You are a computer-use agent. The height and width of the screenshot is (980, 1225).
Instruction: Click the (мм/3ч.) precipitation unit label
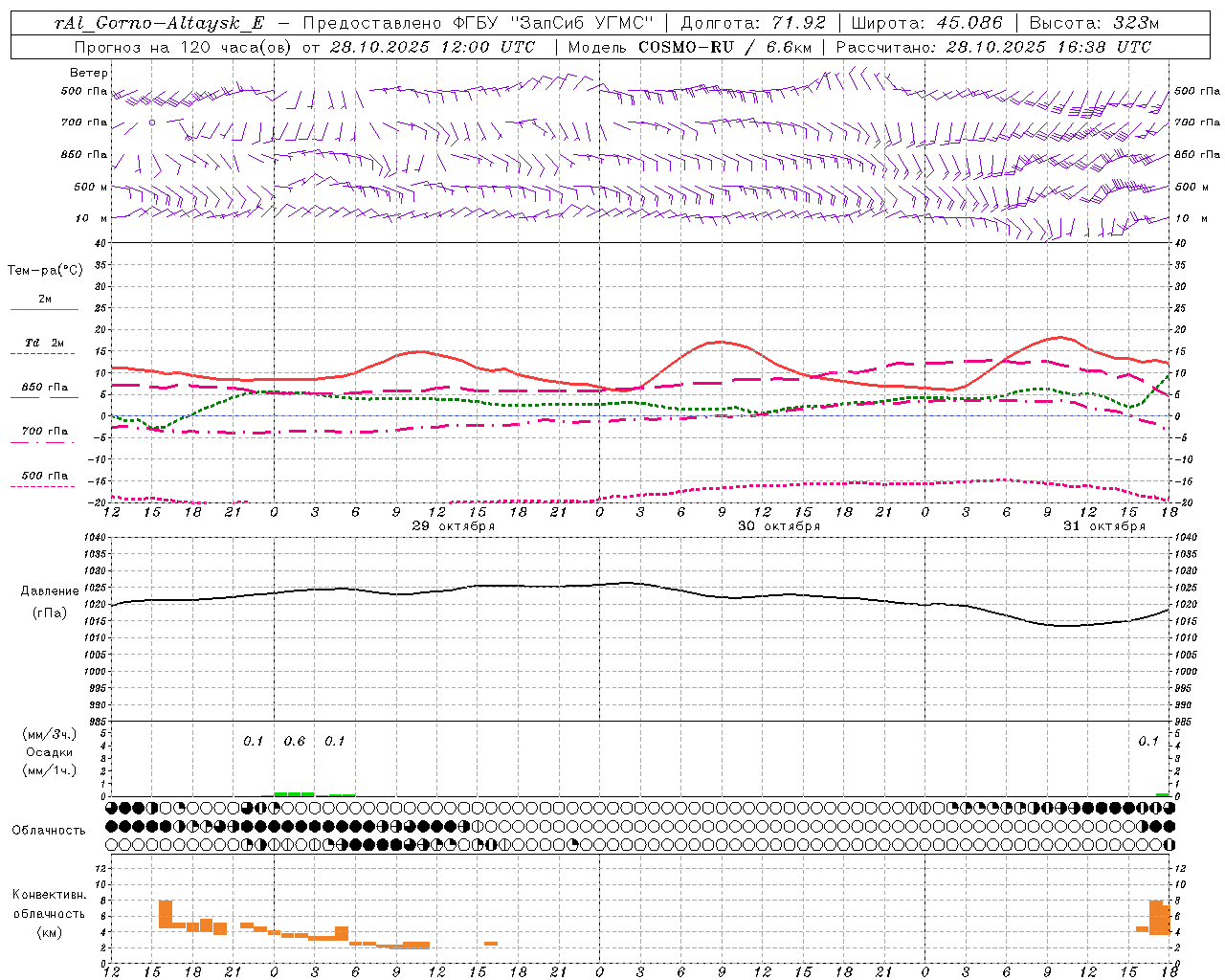(x=50, y=734)
